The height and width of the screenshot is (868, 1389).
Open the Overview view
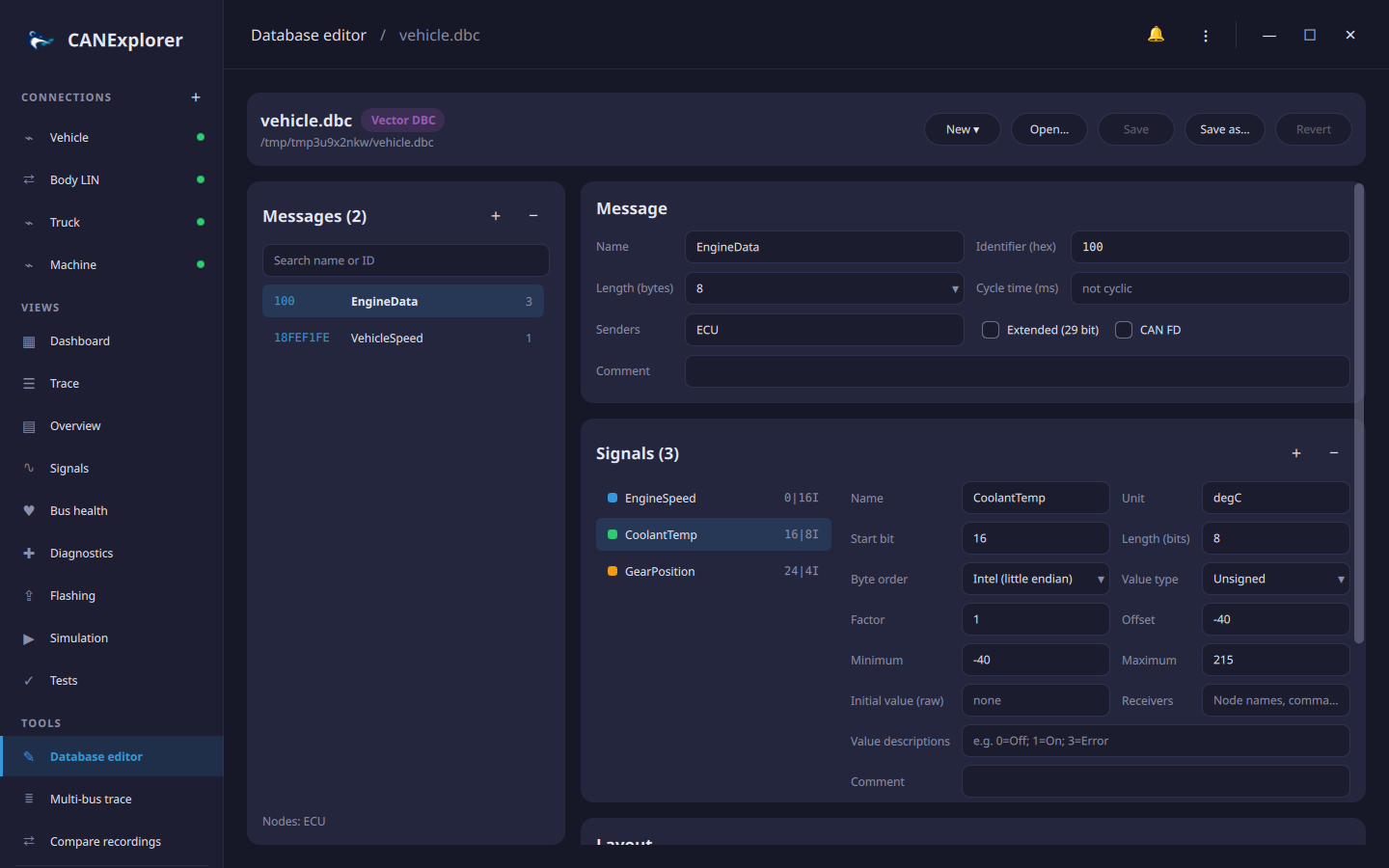point(112,426)
